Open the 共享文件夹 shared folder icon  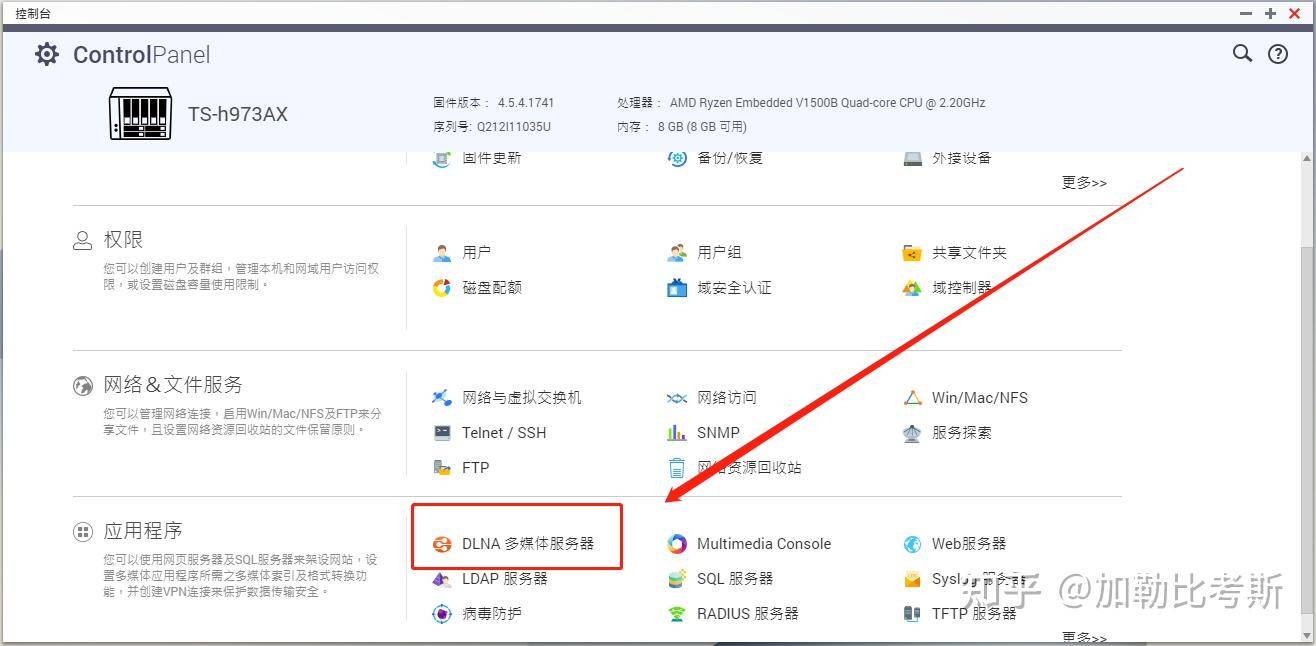click(x=912, y=253)
